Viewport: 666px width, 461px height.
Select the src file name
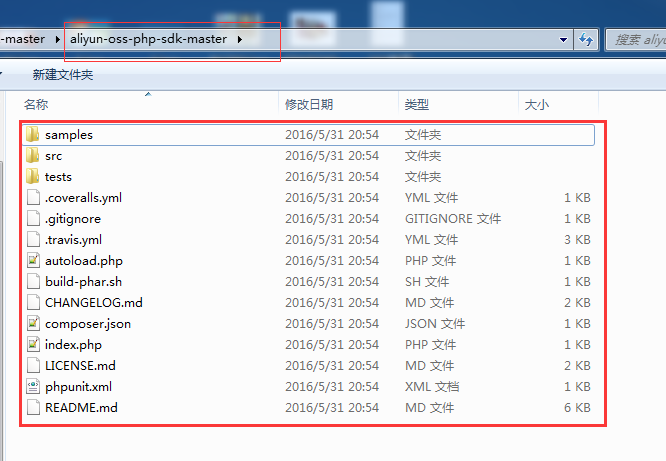54,156
